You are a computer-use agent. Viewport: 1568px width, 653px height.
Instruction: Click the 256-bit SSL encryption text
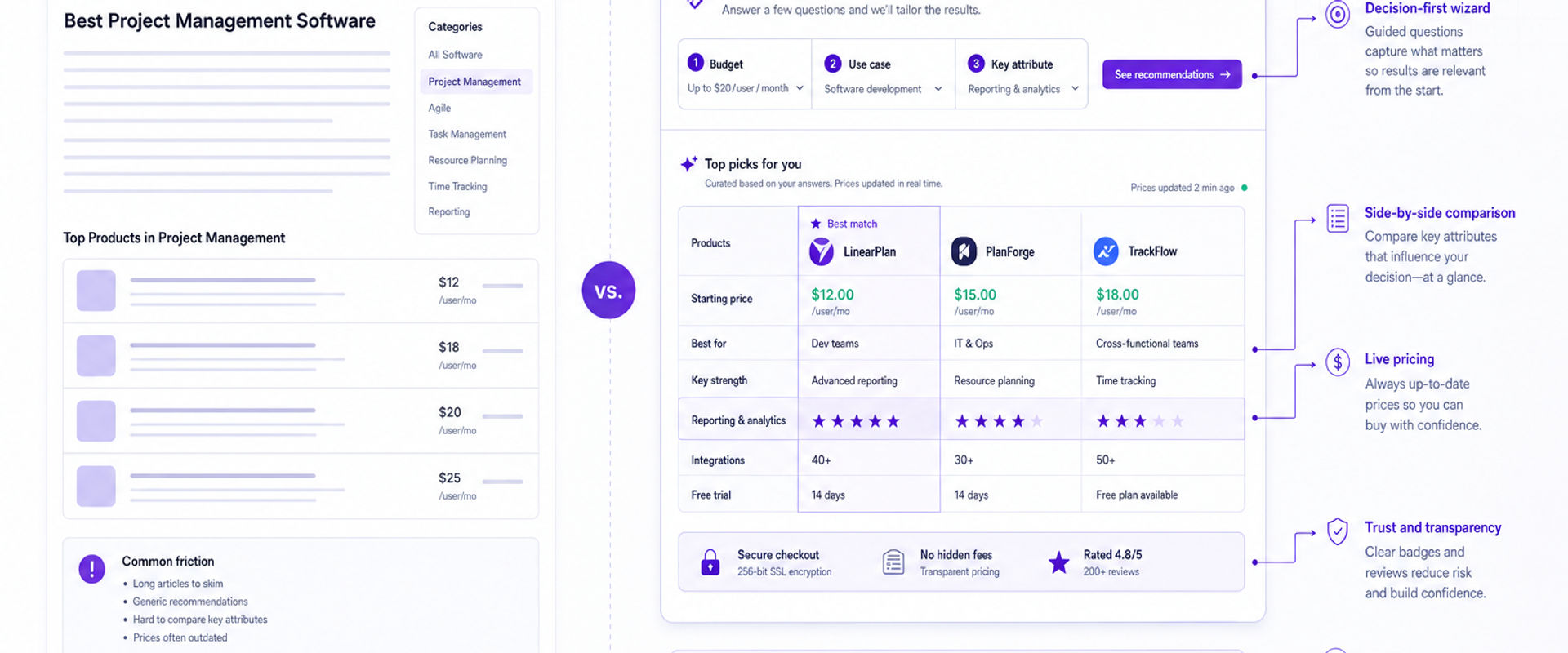[784, 572]
